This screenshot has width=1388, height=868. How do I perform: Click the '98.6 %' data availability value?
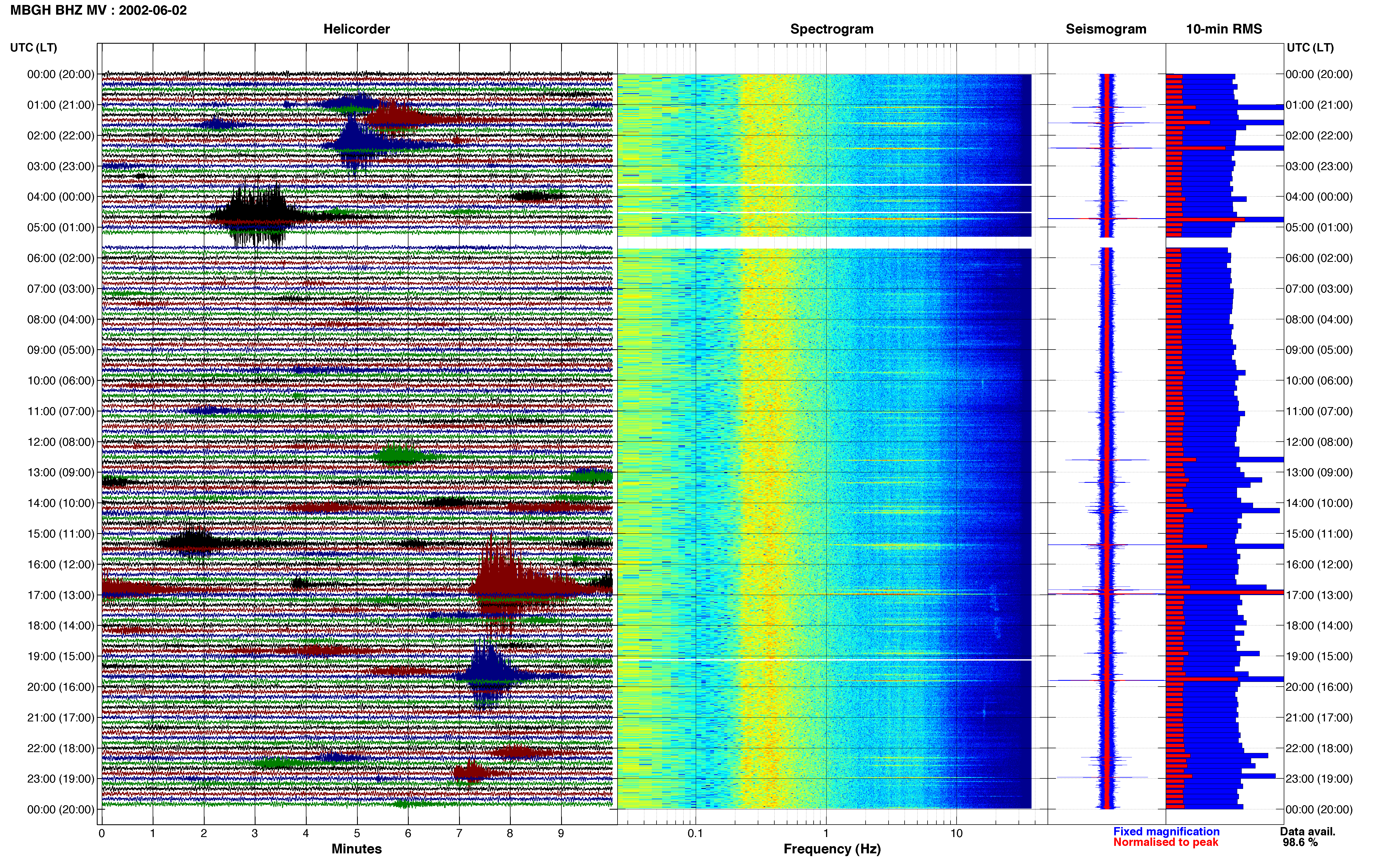pyautogui.click(x=1300, y=842)
